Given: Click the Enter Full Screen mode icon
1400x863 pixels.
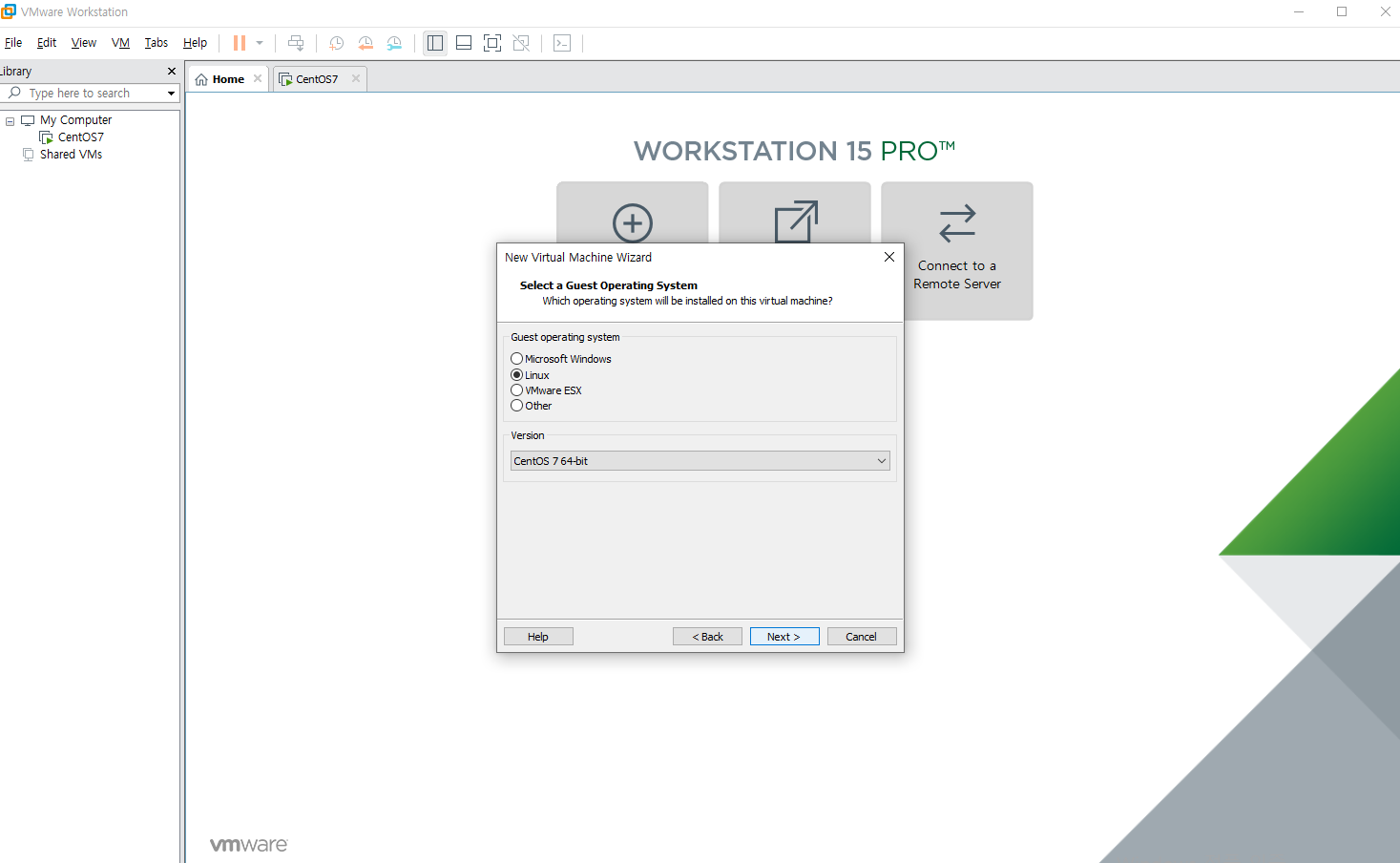Looking at the screenshot, I should pos(492,43).
